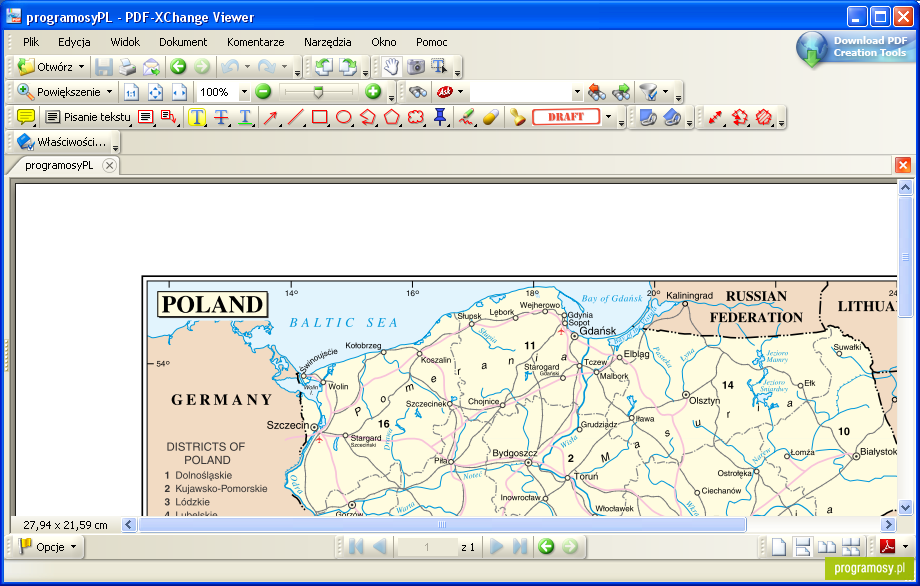Open the Właściwości properties toolbar button
This screenshot has height=586, width=920.
(x=62, y=142)
